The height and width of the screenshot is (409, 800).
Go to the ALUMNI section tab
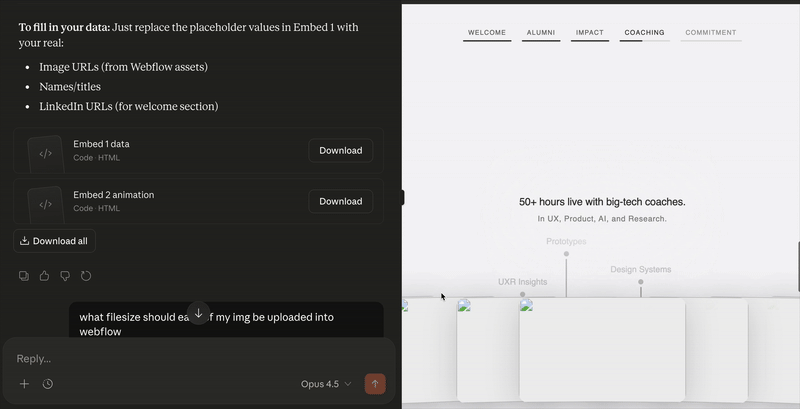pos(541,33)
